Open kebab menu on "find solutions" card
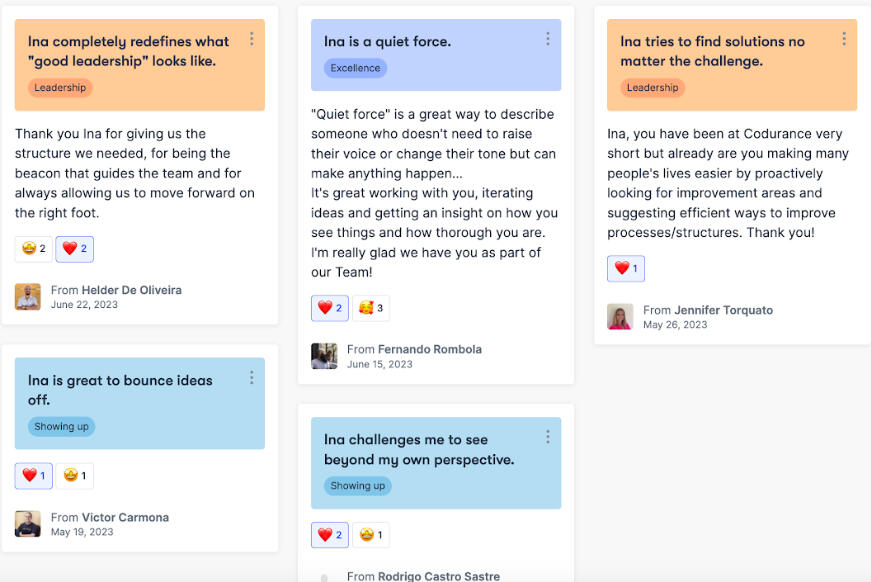 coord(844,39)
